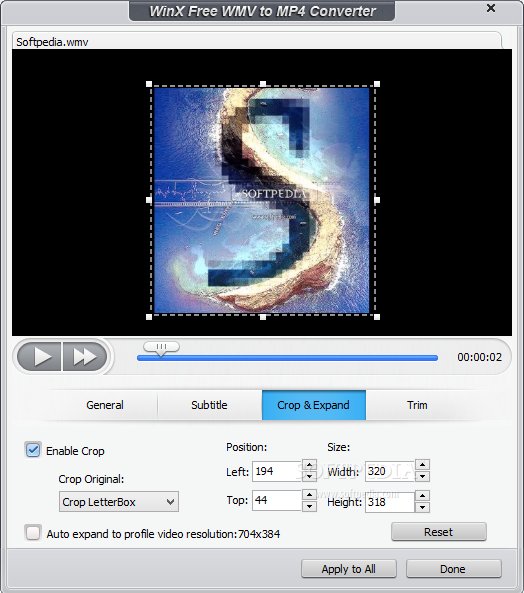This screenshot has height=593, width=524.
Task: Click the Softpedia.wmv file name
Action: pos(52,42)
